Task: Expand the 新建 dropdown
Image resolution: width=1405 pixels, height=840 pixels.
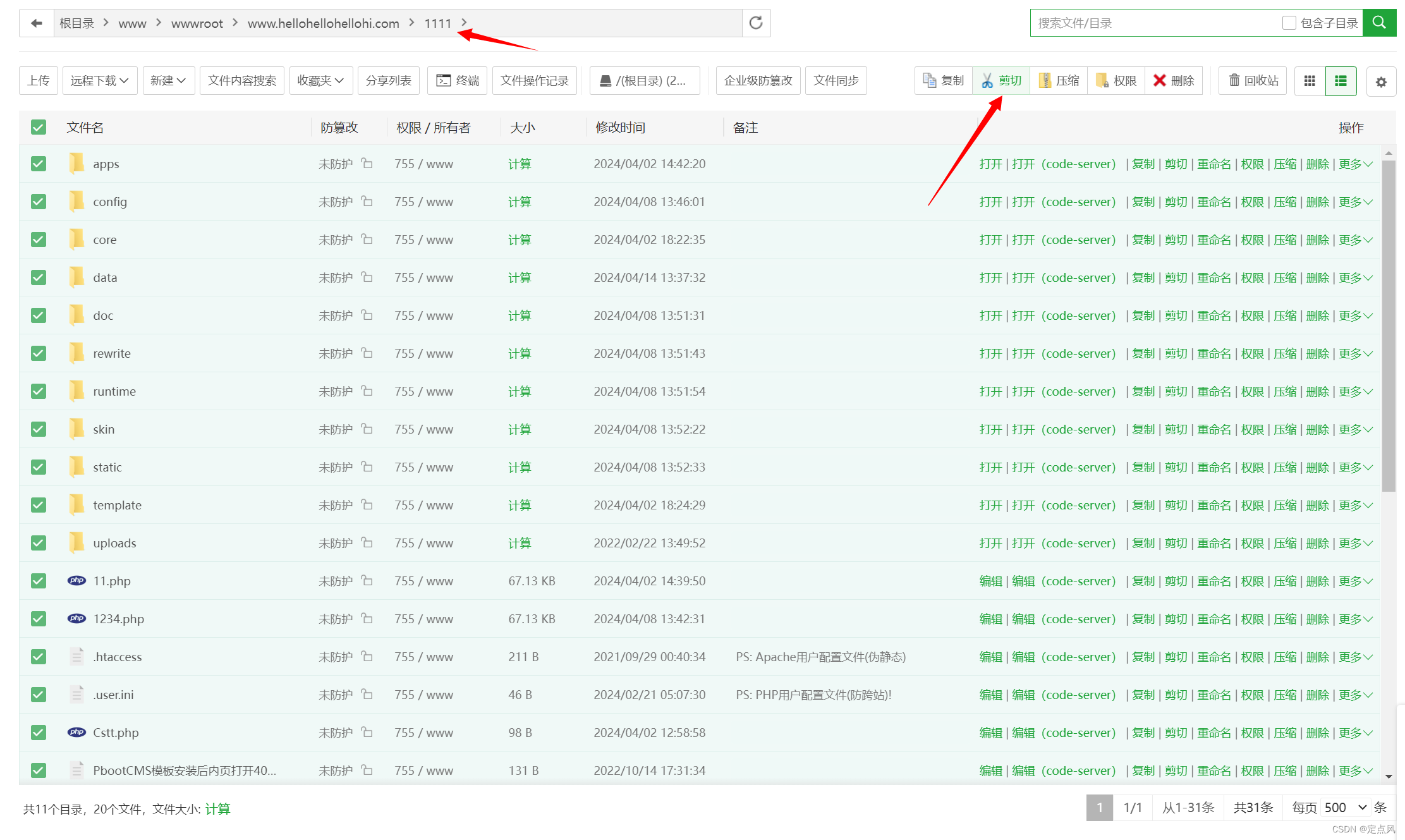Action: tap(169, 81)
